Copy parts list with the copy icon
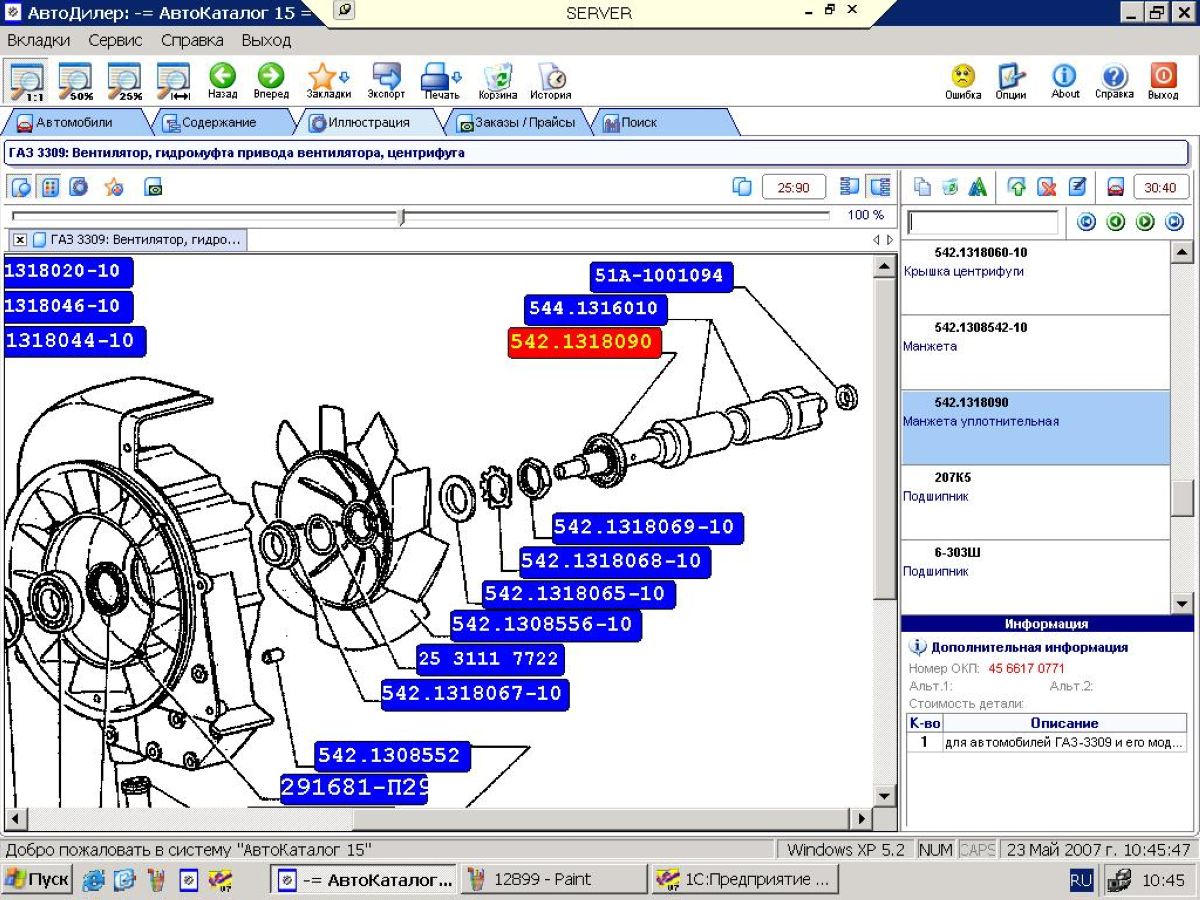Viewport: 1200px width, 900px height. click(x=922, y=187)
